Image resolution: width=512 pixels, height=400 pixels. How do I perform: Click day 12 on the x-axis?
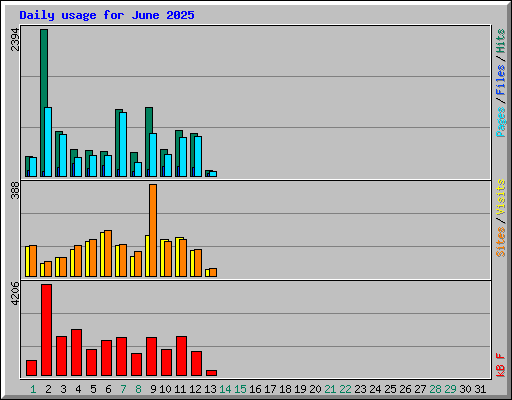195,389
